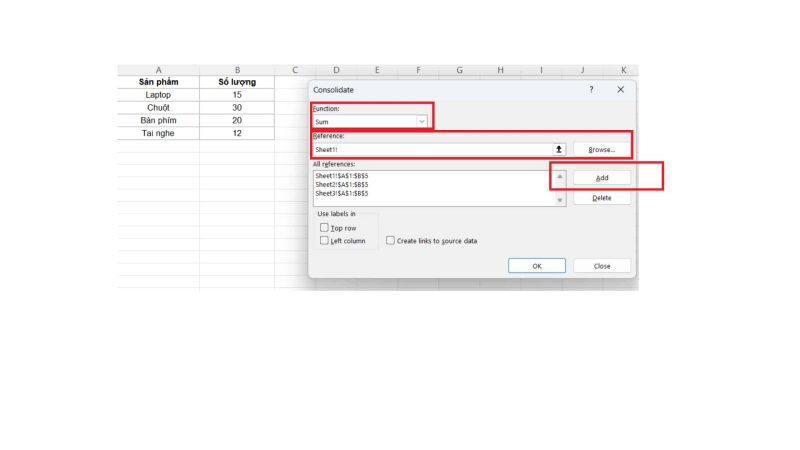Click the references list scroll up arrow

click(560, 177)
